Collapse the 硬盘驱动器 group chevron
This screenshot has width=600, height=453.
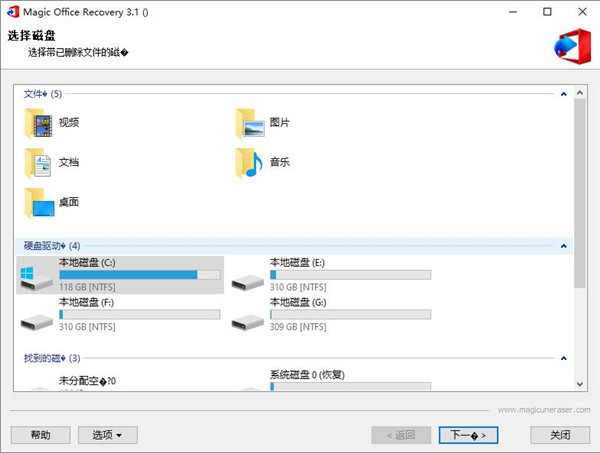pos(564,246)
